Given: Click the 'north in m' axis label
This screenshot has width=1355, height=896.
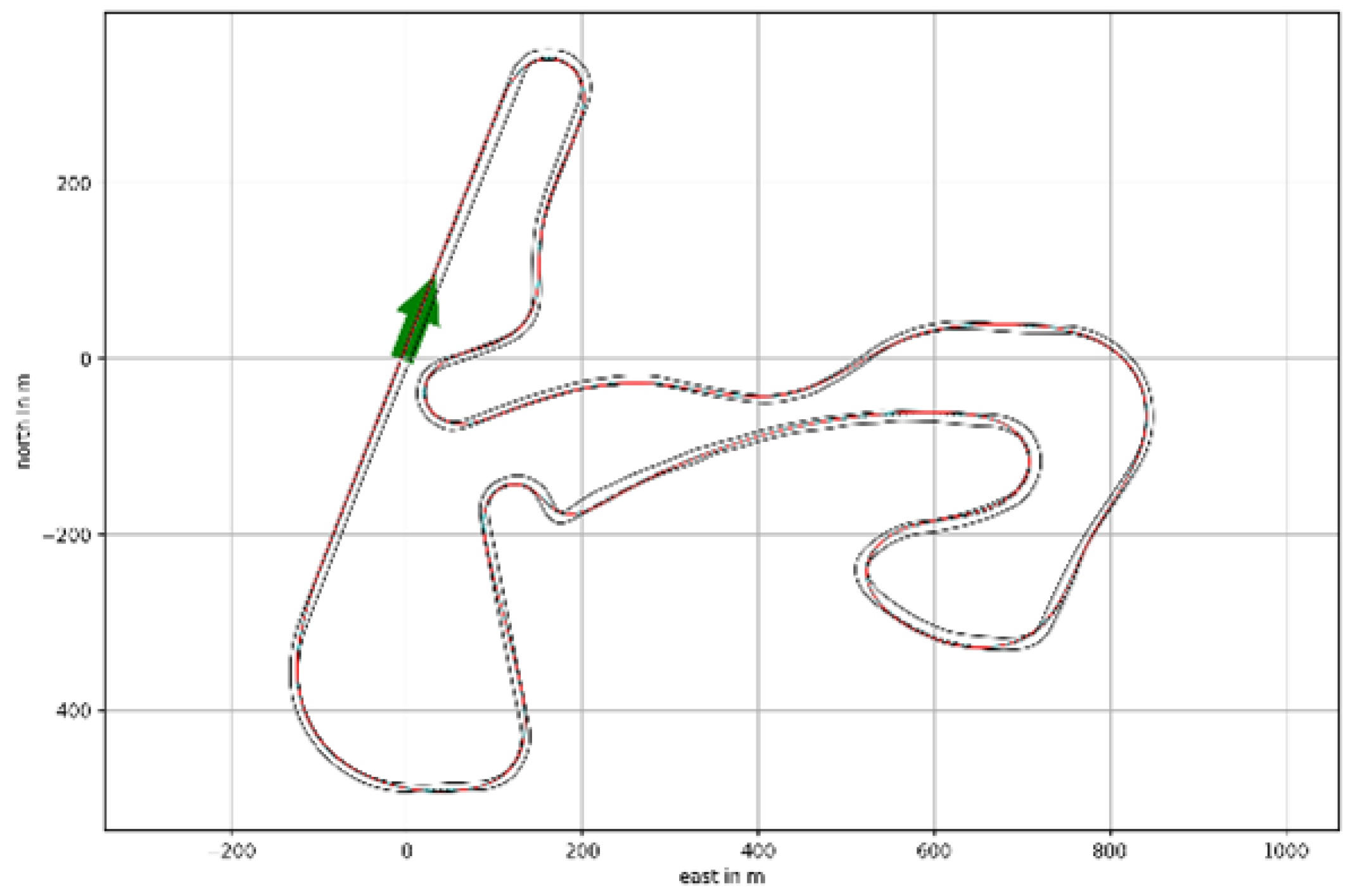Looking at the screenshot, I should click(23, 421).
